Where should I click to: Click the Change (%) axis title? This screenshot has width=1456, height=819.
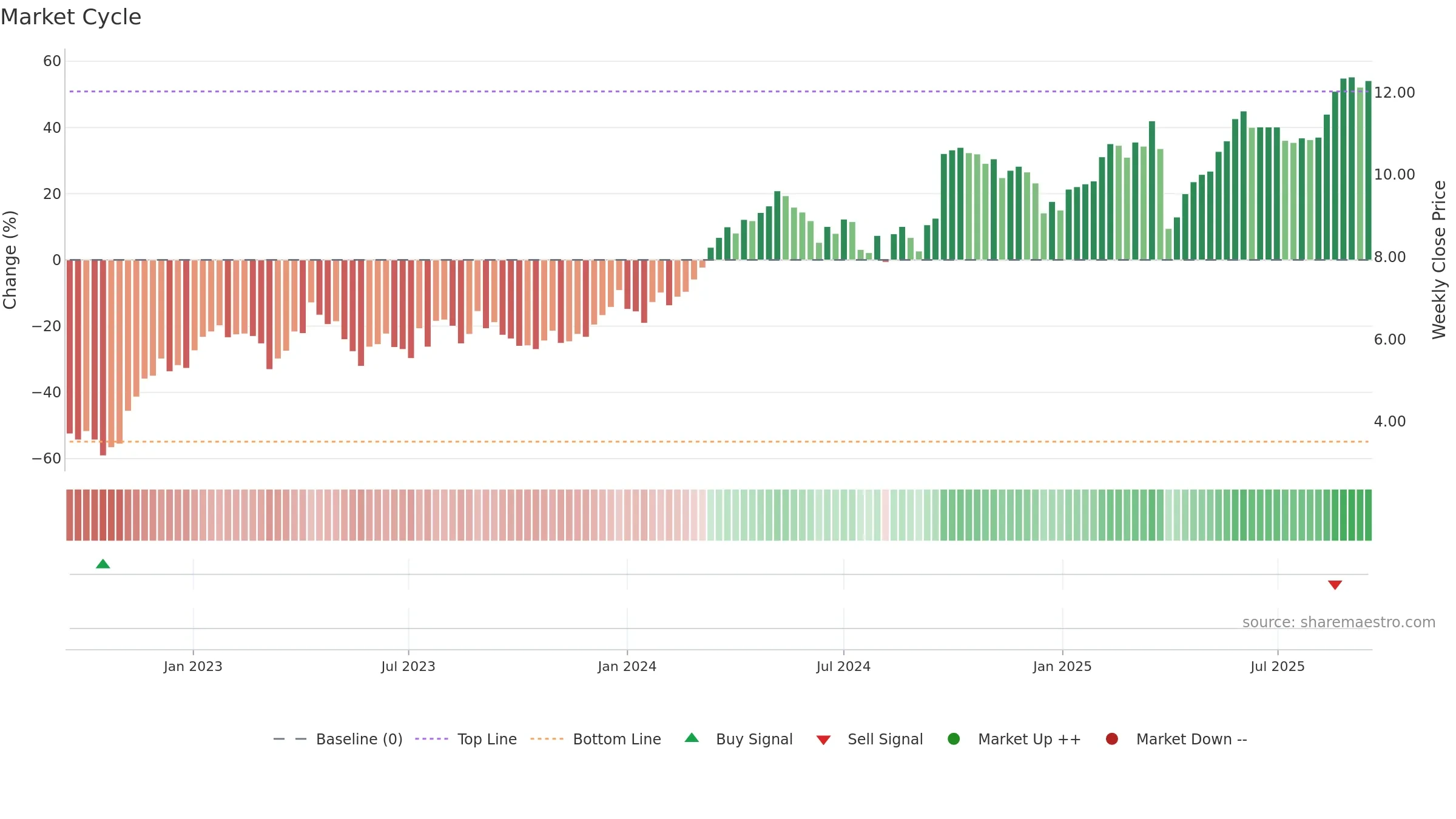[x=10, y=260]
